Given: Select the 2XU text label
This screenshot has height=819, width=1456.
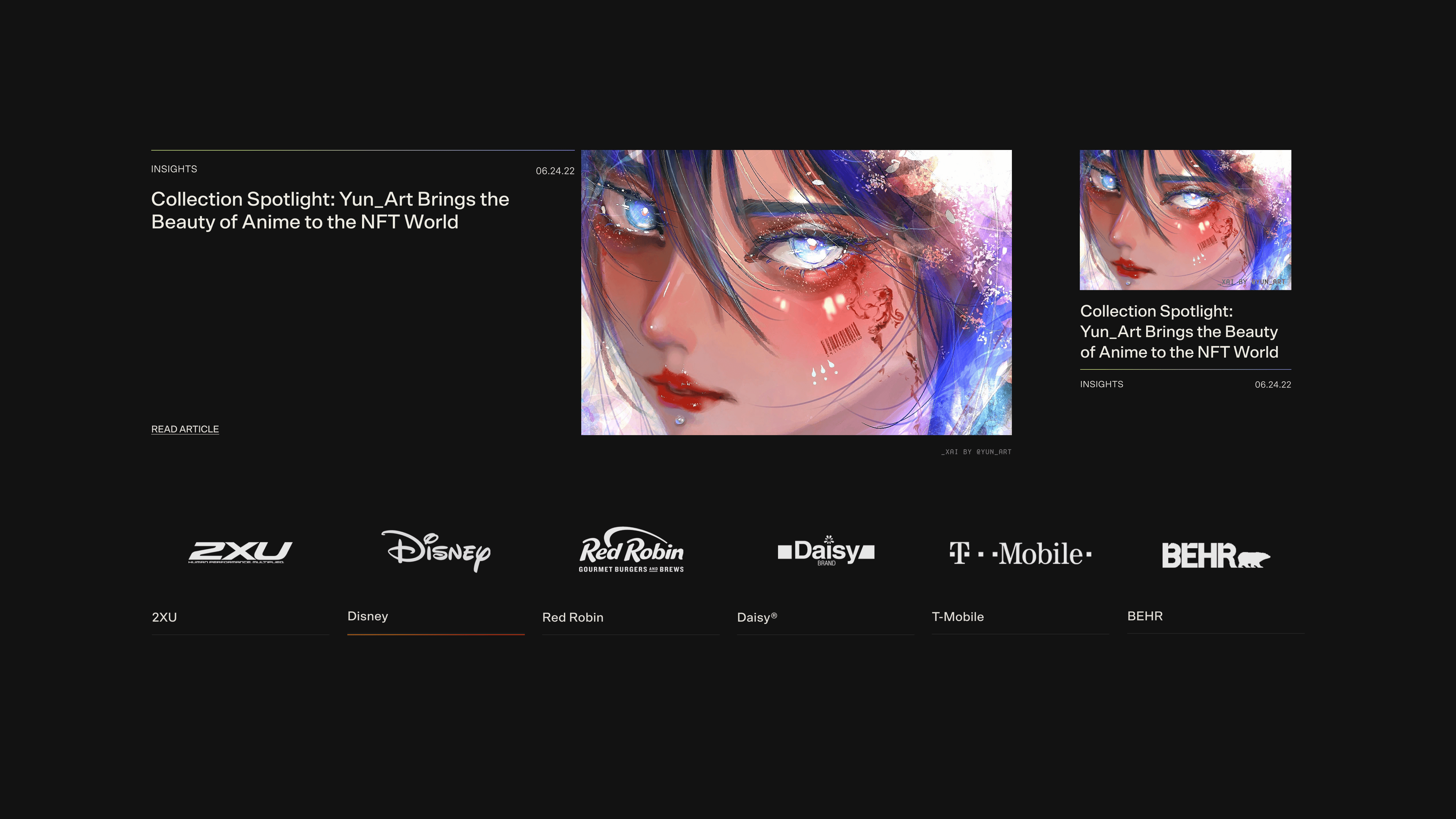Looking at the screenshot, I should pos(164,617).
